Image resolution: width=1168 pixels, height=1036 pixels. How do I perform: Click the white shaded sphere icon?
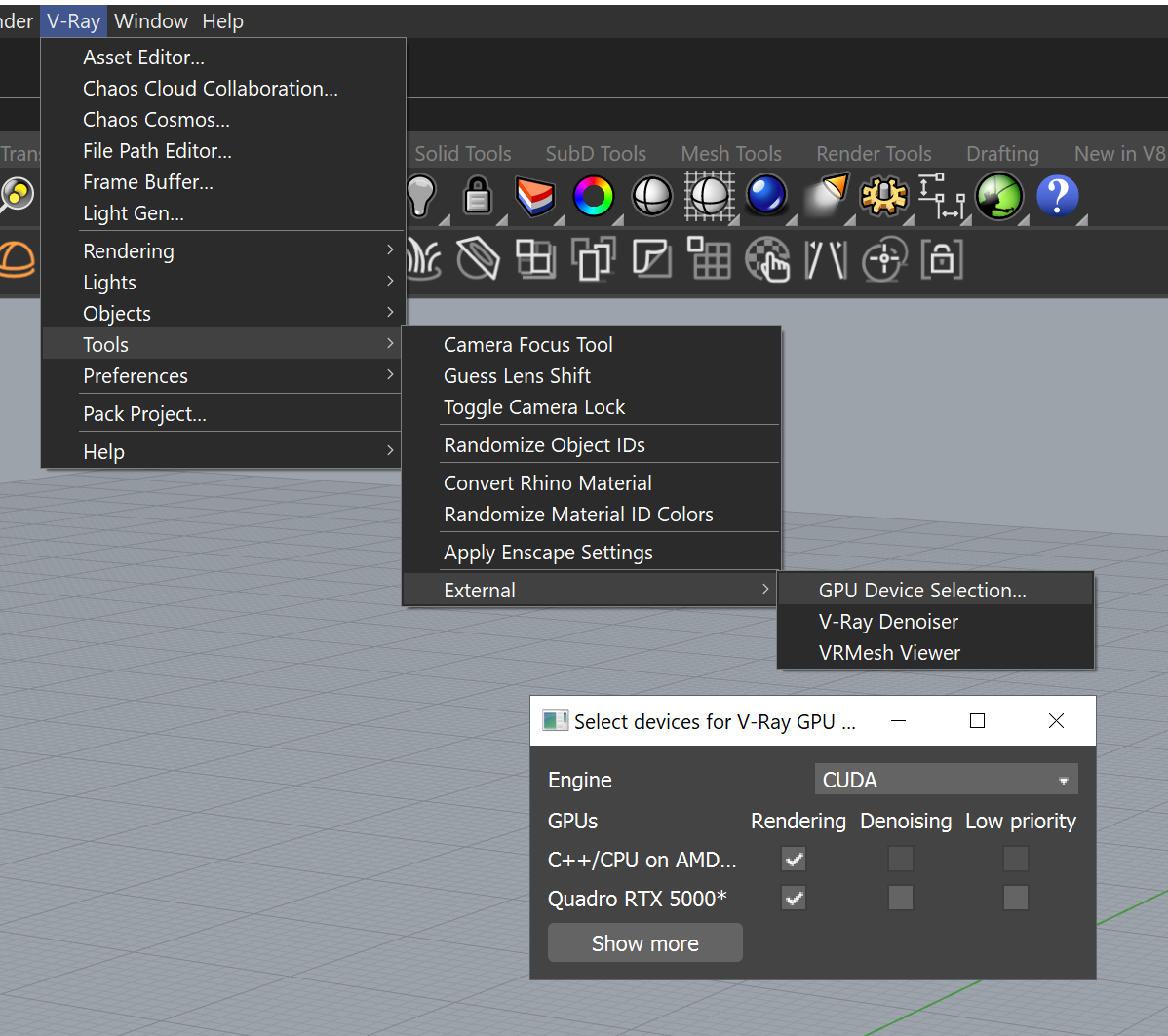pyautogui.click(x=652, y=197)
